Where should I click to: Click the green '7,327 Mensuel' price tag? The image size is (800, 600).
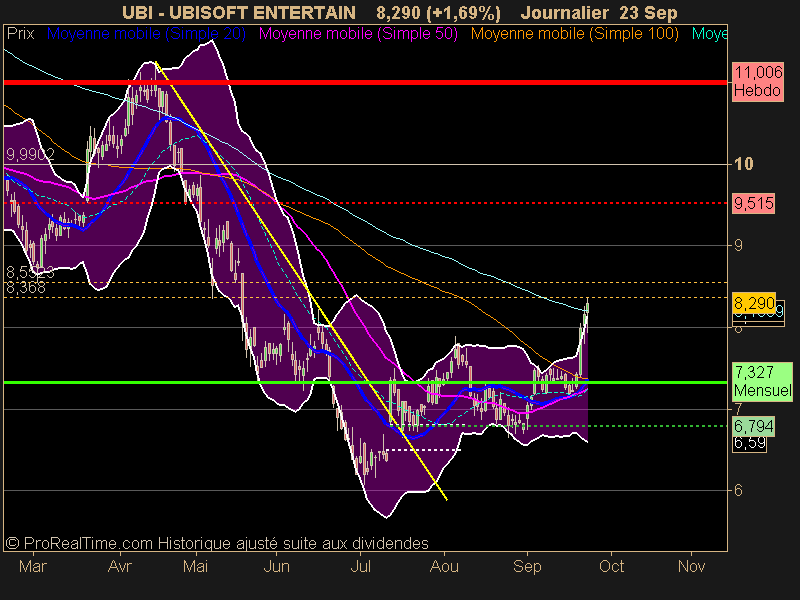[x=762, y=381]
